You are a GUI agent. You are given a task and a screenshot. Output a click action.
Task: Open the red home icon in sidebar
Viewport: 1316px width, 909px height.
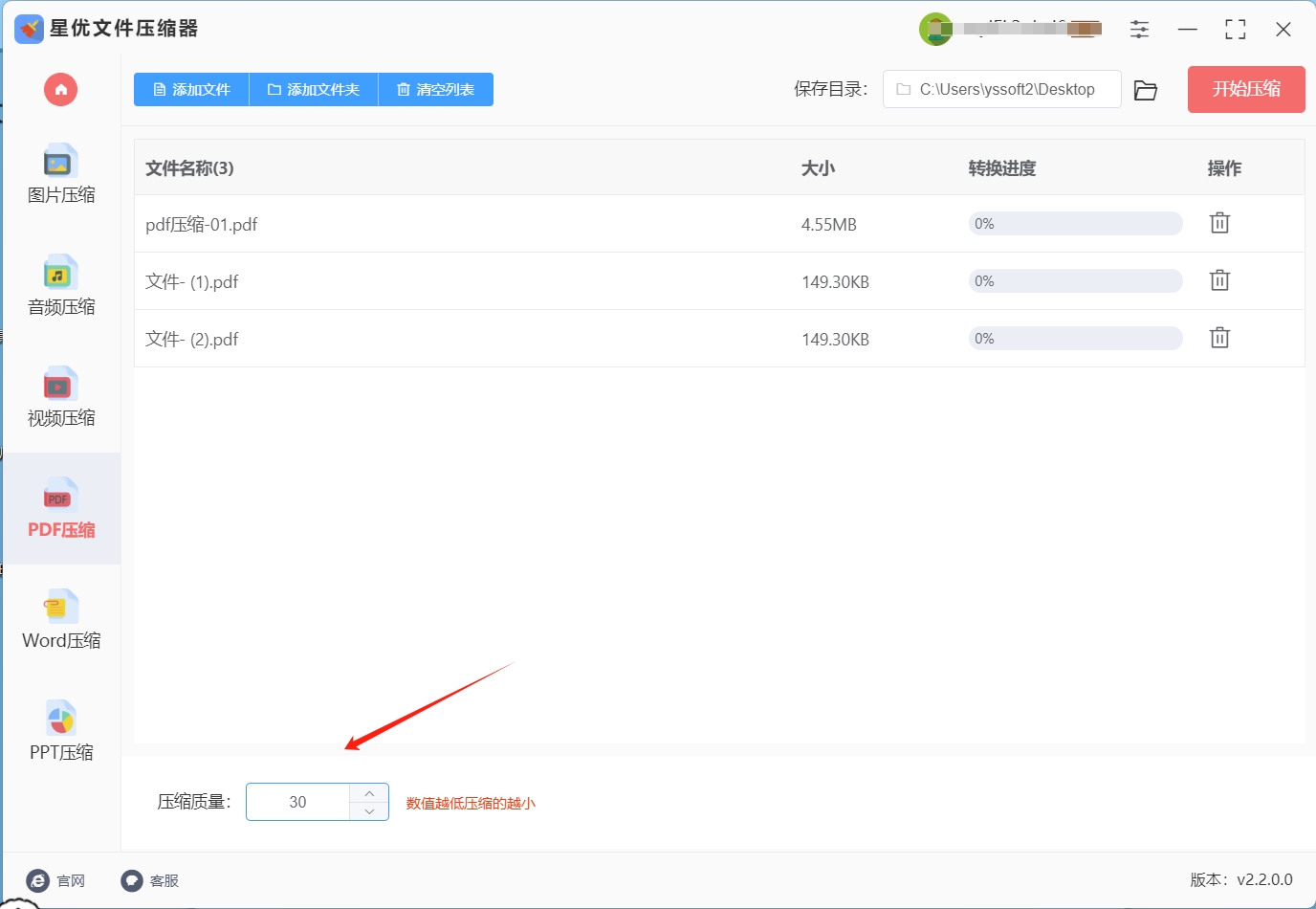(x=60, y=90)
